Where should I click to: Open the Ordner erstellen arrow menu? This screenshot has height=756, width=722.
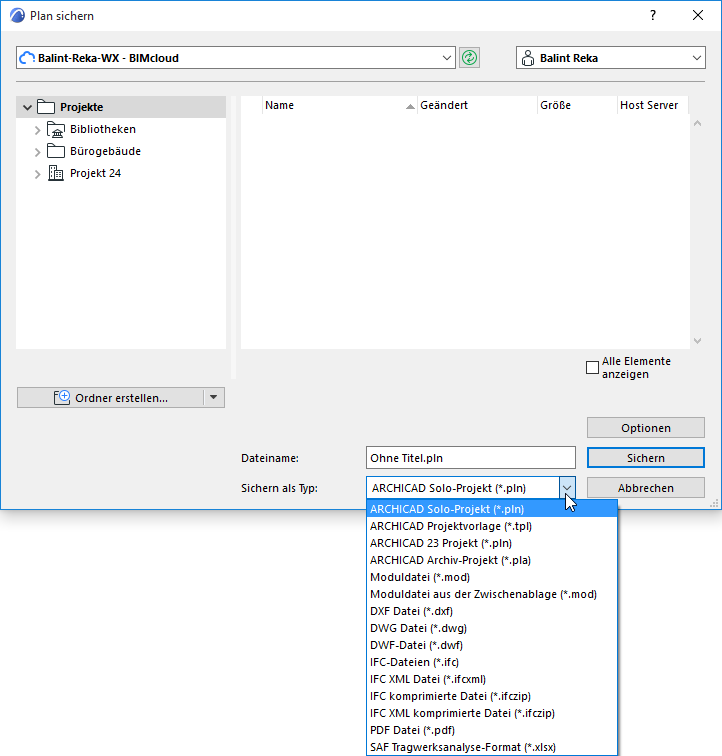coord(214,397)
